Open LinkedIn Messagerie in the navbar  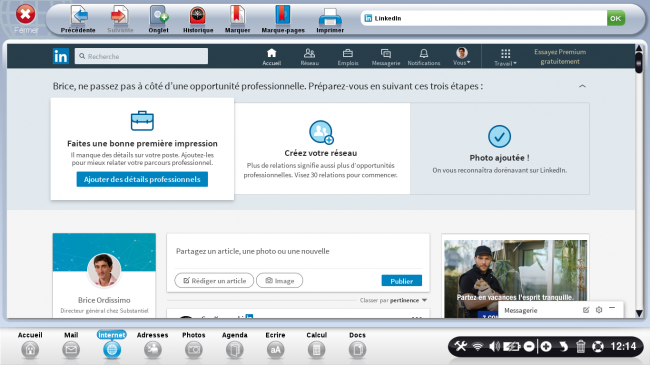tap(386, 57)
